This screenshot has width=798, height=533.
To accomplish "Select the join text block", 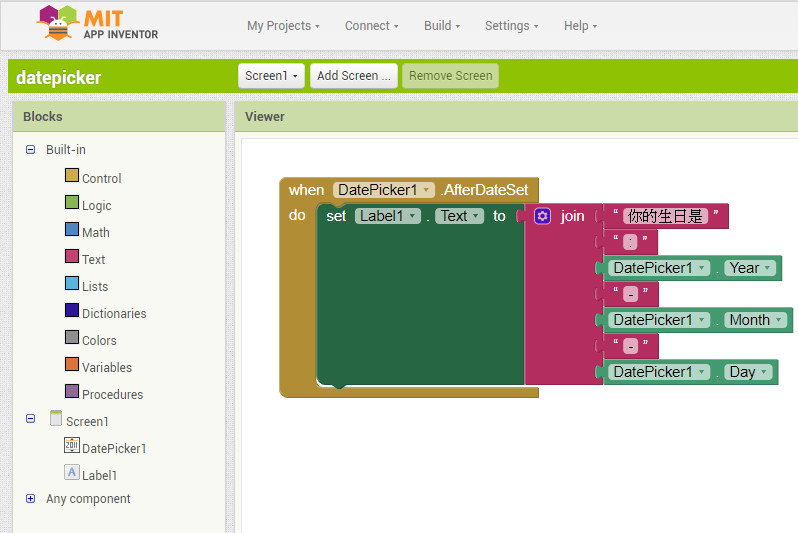I will tap(572, 216).
